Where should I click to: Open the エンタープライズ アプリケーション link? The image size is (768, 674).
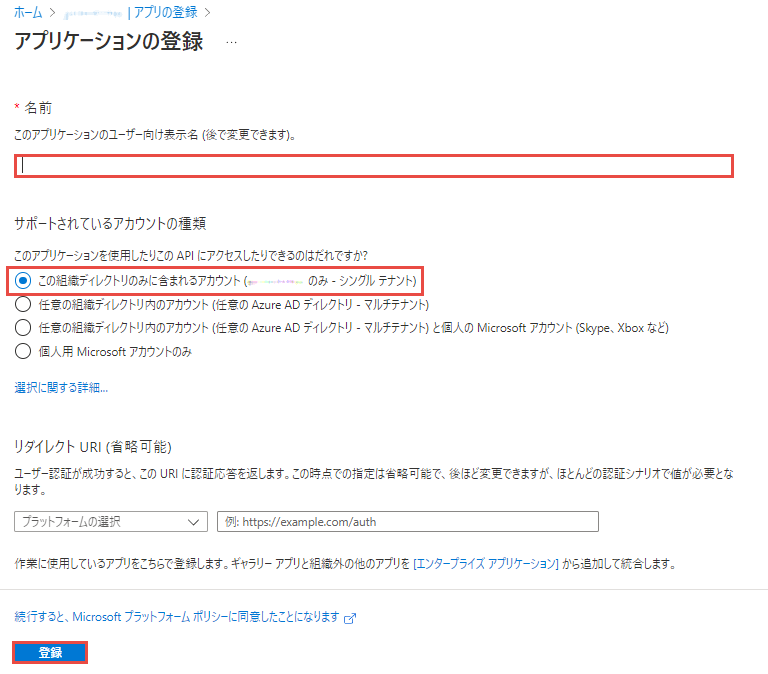tap(485, 564)
